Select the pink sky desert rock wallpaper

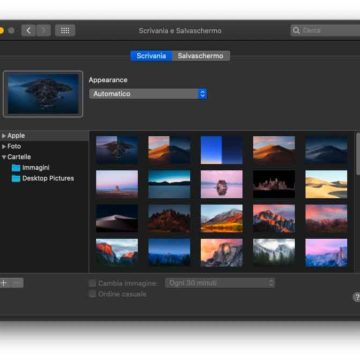click(x=117, y=184)
